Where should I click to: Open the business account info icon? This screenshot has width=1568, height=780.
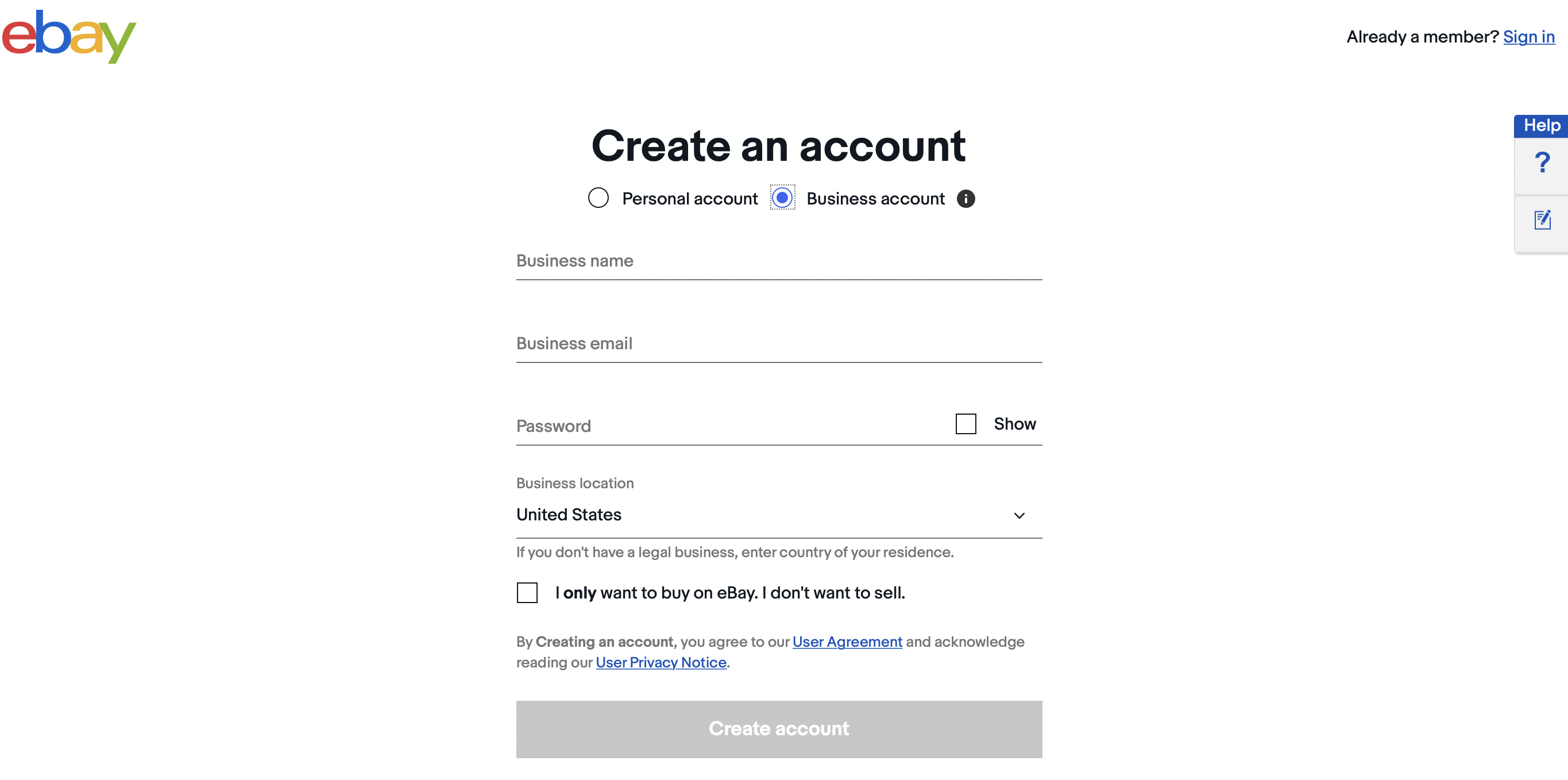(x=965, y=199)
